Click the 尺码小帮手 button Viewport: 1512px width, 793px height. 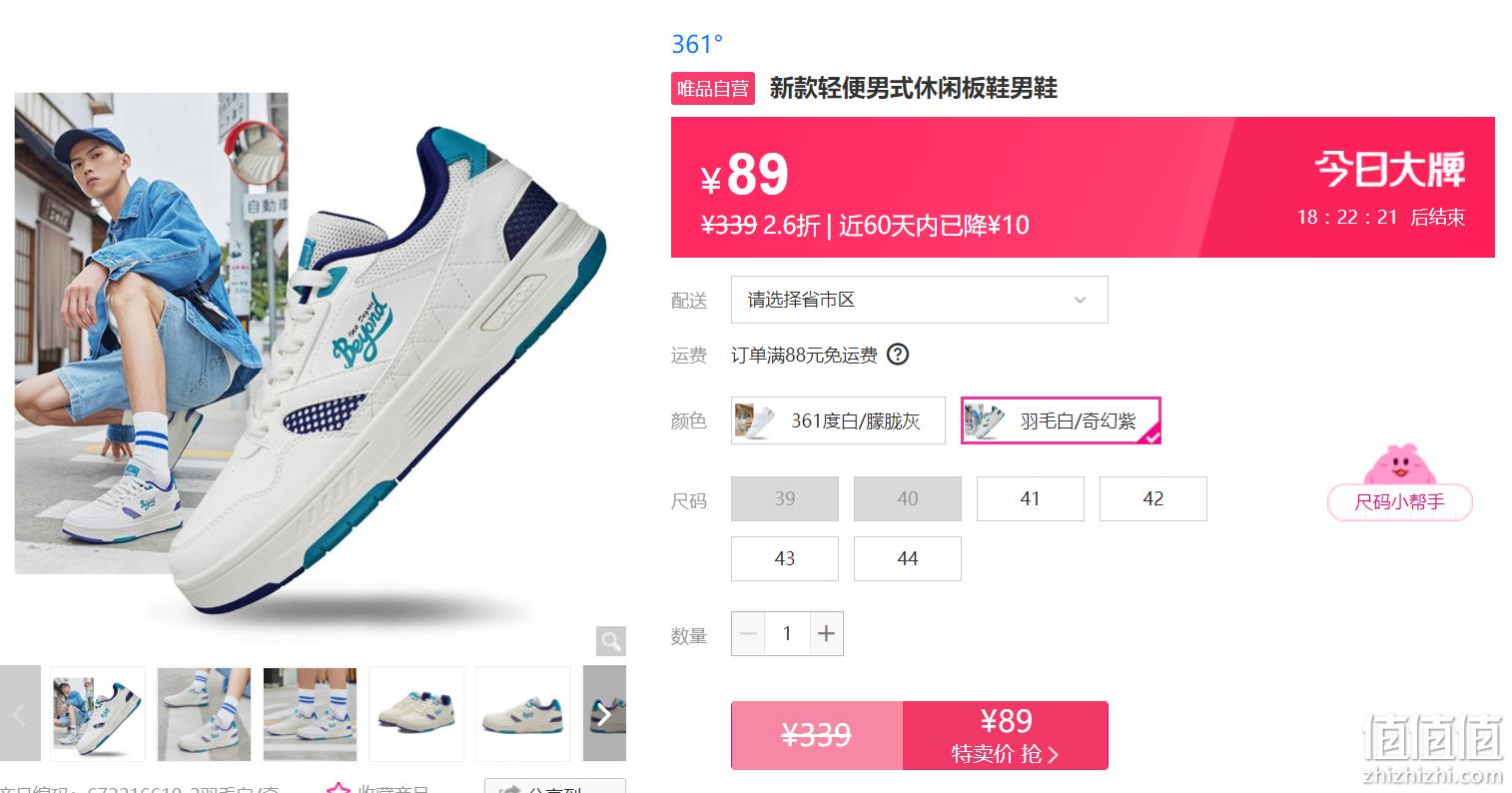coord(1399,501)
